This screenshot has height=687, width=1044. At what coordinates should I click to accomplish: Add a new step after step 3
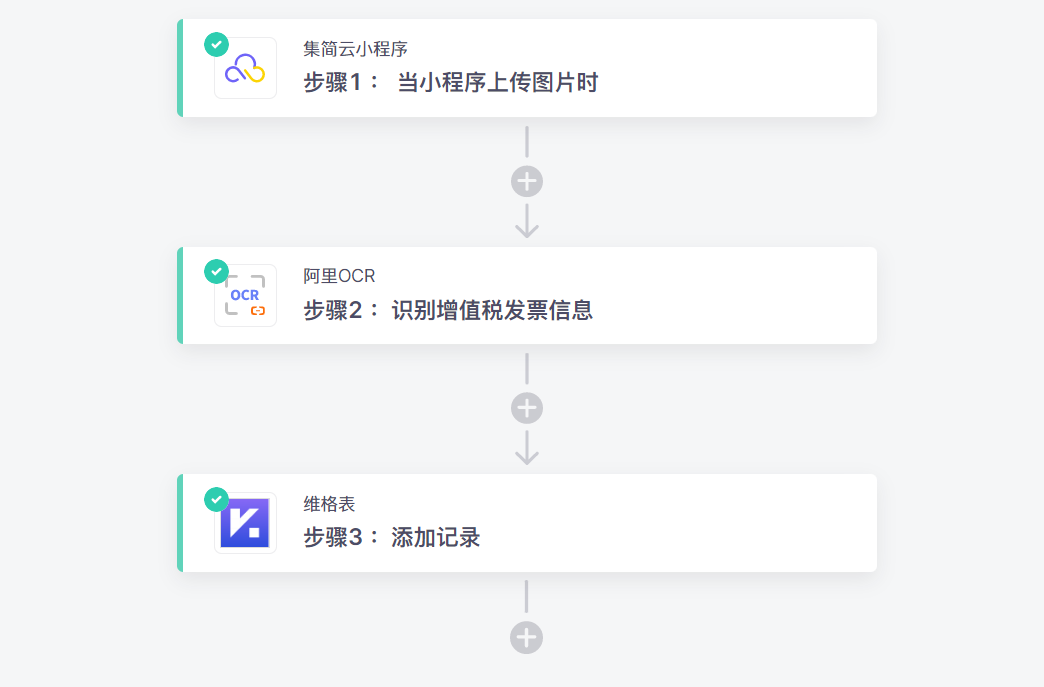[x=527, y=638]
